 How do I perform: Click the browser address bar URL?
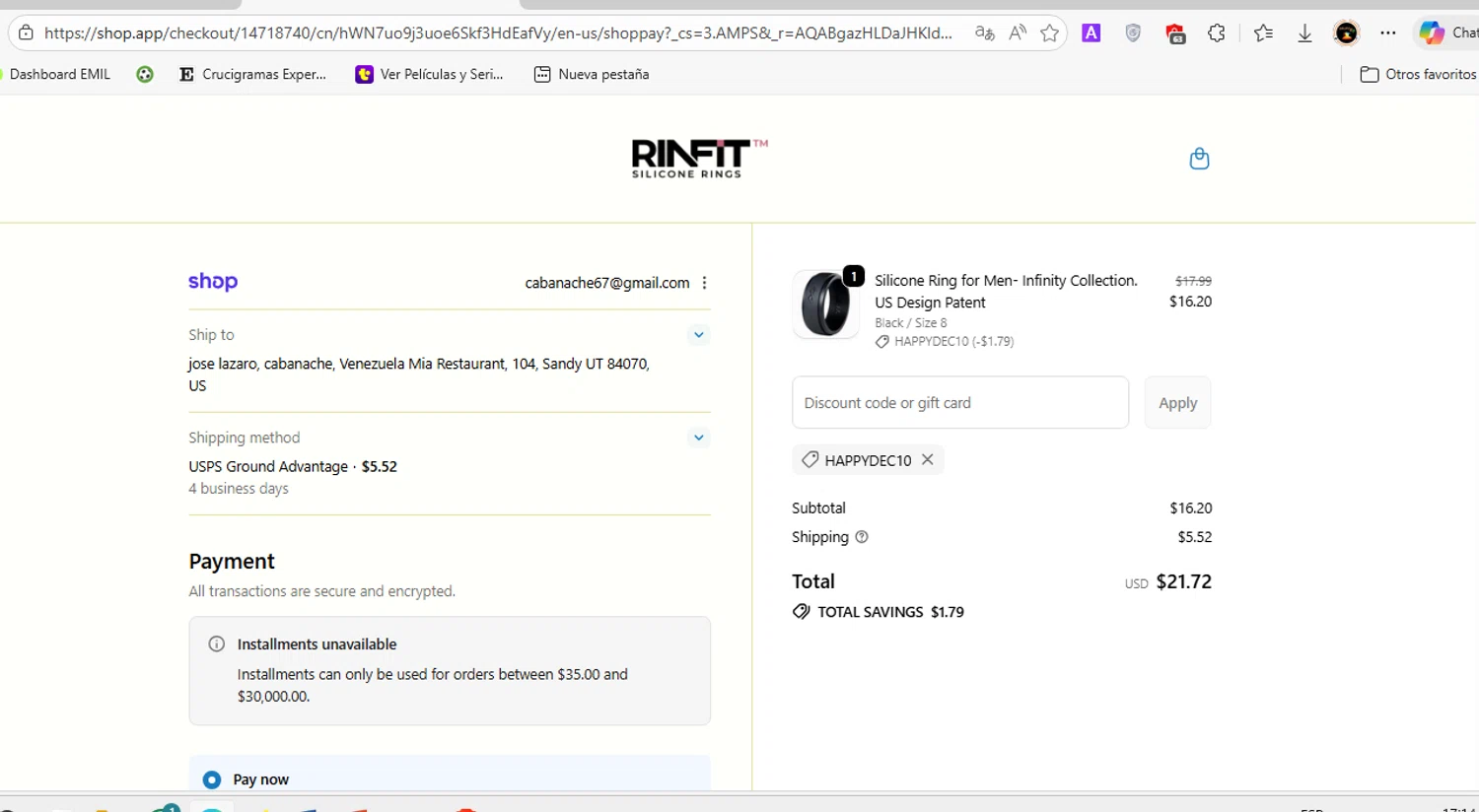pyautogui.click(x=498, y=33)
